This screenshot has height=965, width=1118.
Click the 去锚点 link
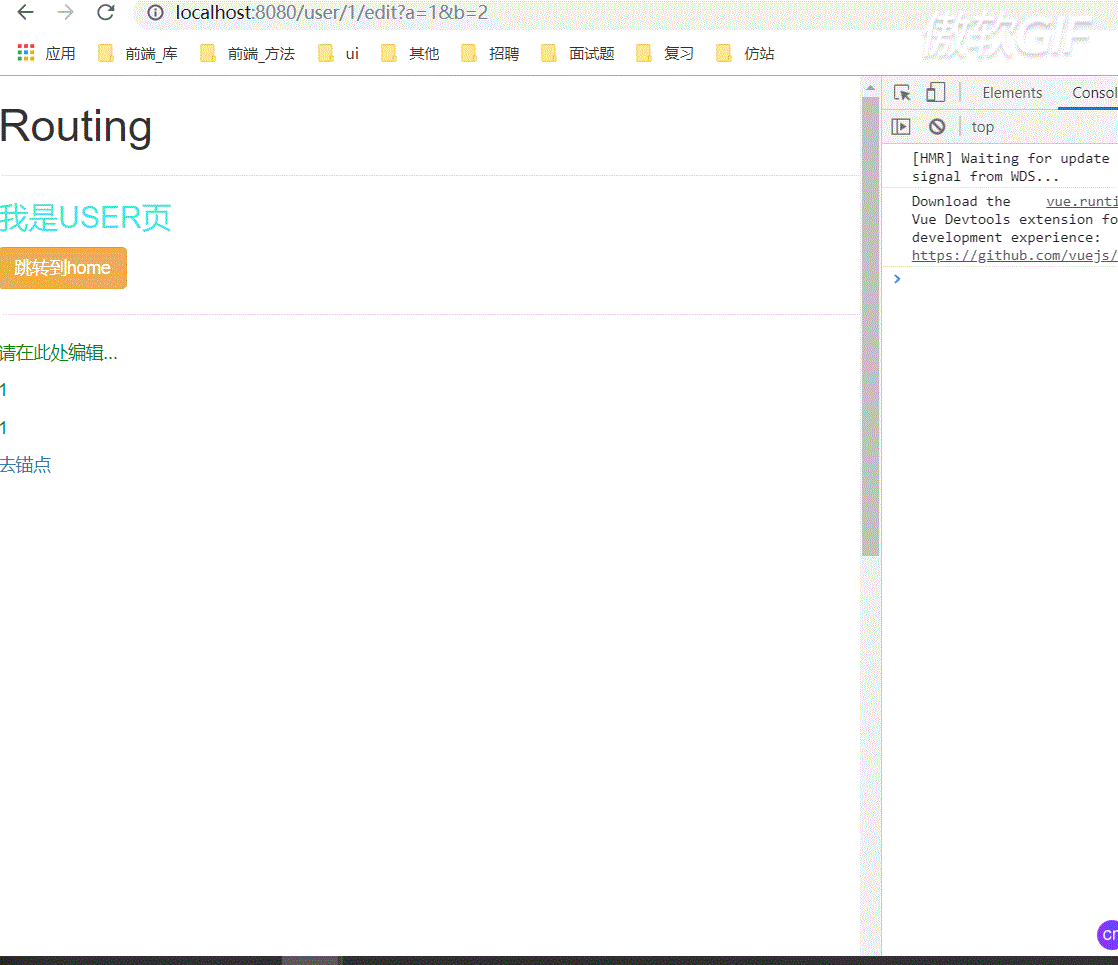26,465
